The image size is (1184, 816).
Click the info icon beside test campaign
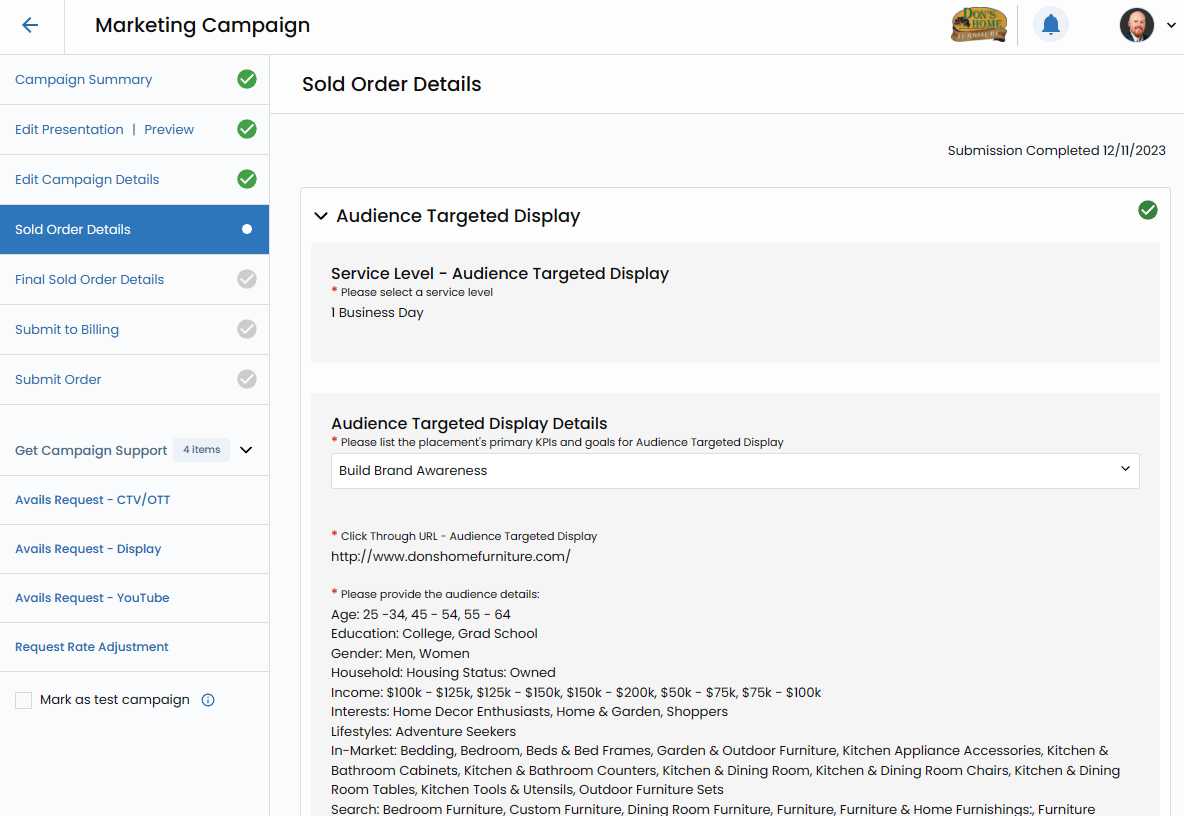click(208, 700)
